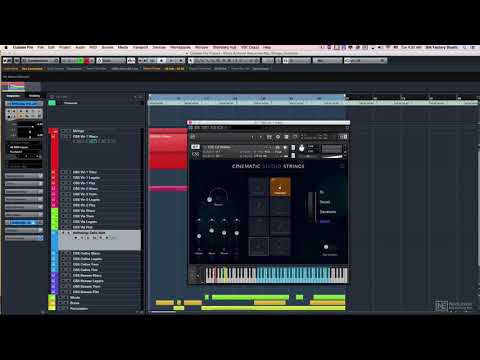
Task: Select the CSS Vla Pizz track
Action: tap(99, 227)
